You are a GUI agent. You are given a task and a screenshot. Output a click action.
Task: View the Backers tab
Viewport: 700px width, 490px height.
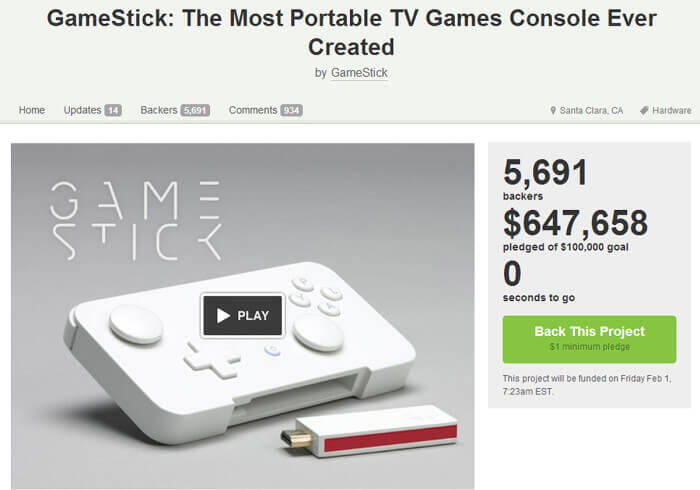coord(158,110)
